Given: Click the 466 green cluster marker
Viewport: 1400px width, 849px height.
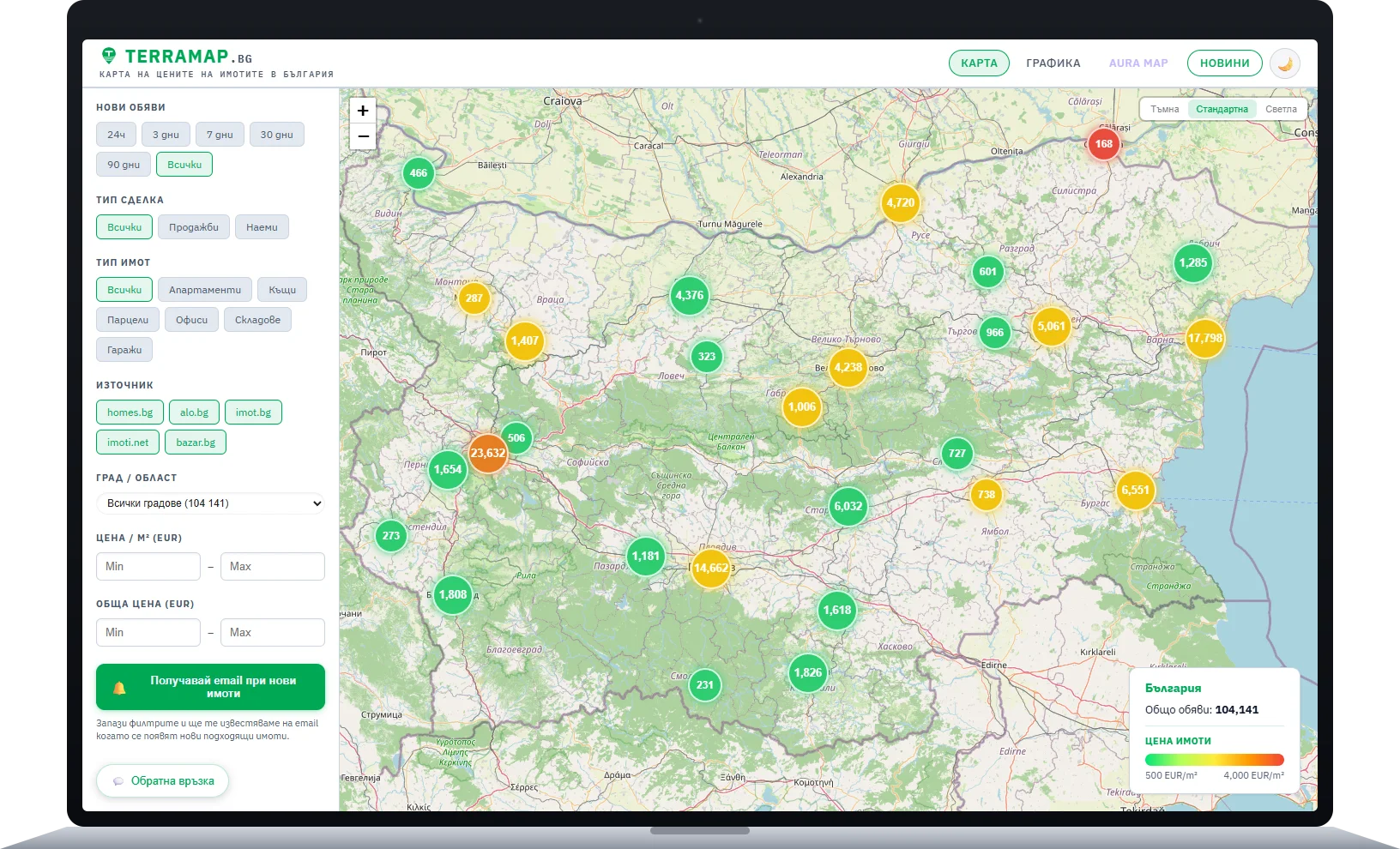Looking at the screenshot, I should click(419, 172).
